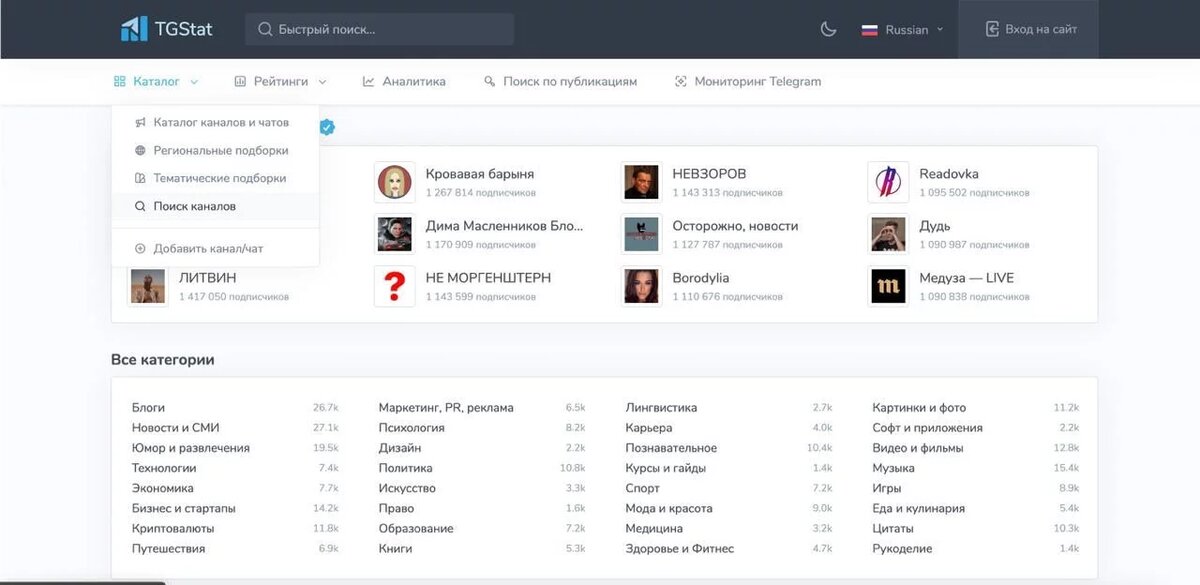Focus the Быстрый поиск search field
The width and height of the screenshot is (1200, 585).
pyautogui.click(x=379, y=29)
